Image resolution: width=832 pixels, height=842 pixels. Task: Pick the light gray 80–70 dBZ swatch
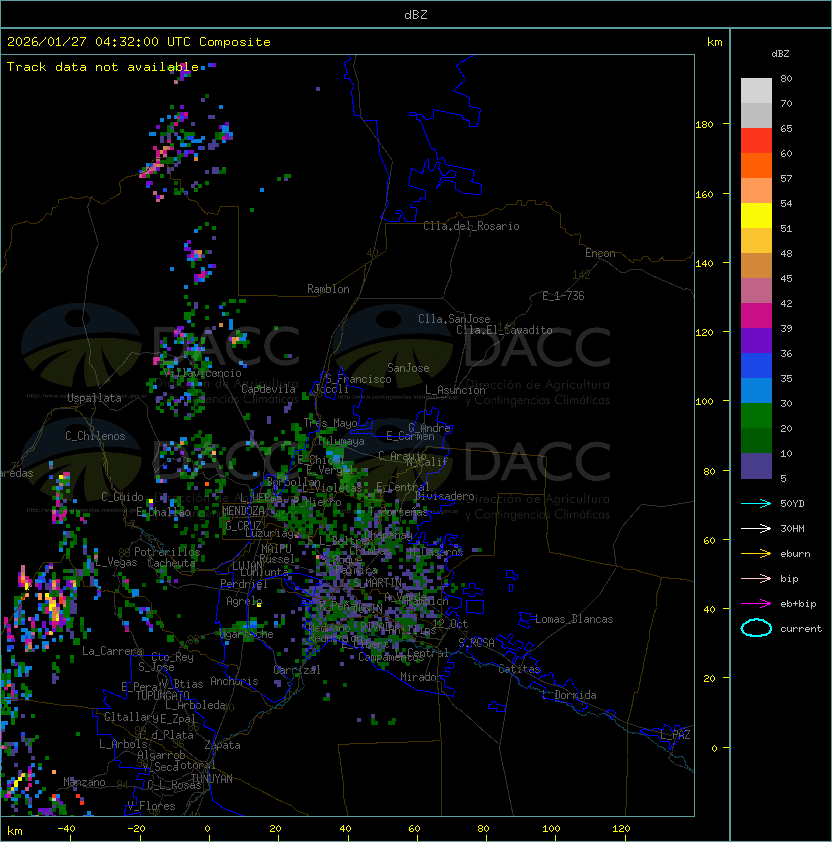(x=756, y=90)
